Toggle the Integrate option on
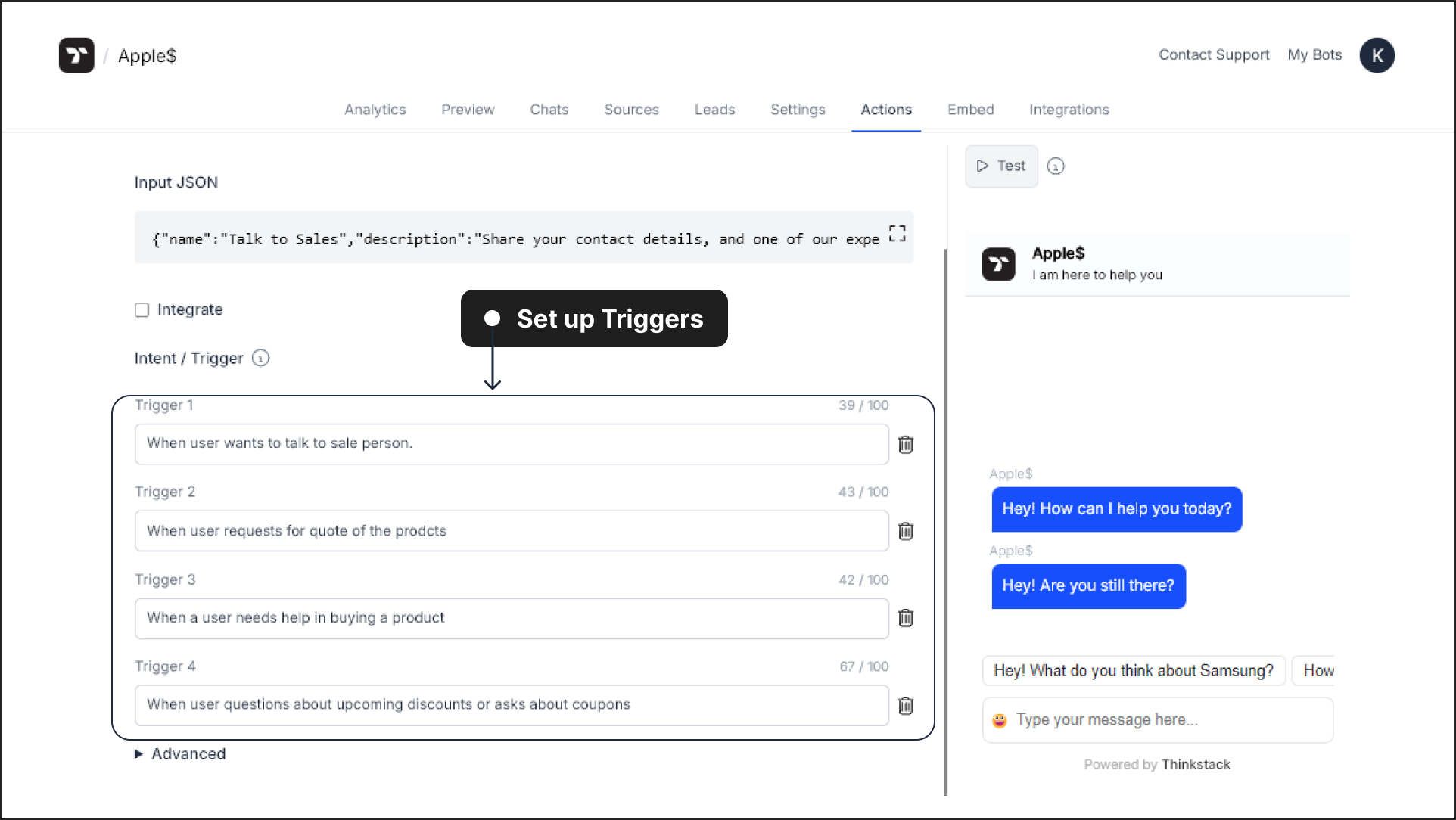Screen dimensions: 1456x820 [141, 309]
